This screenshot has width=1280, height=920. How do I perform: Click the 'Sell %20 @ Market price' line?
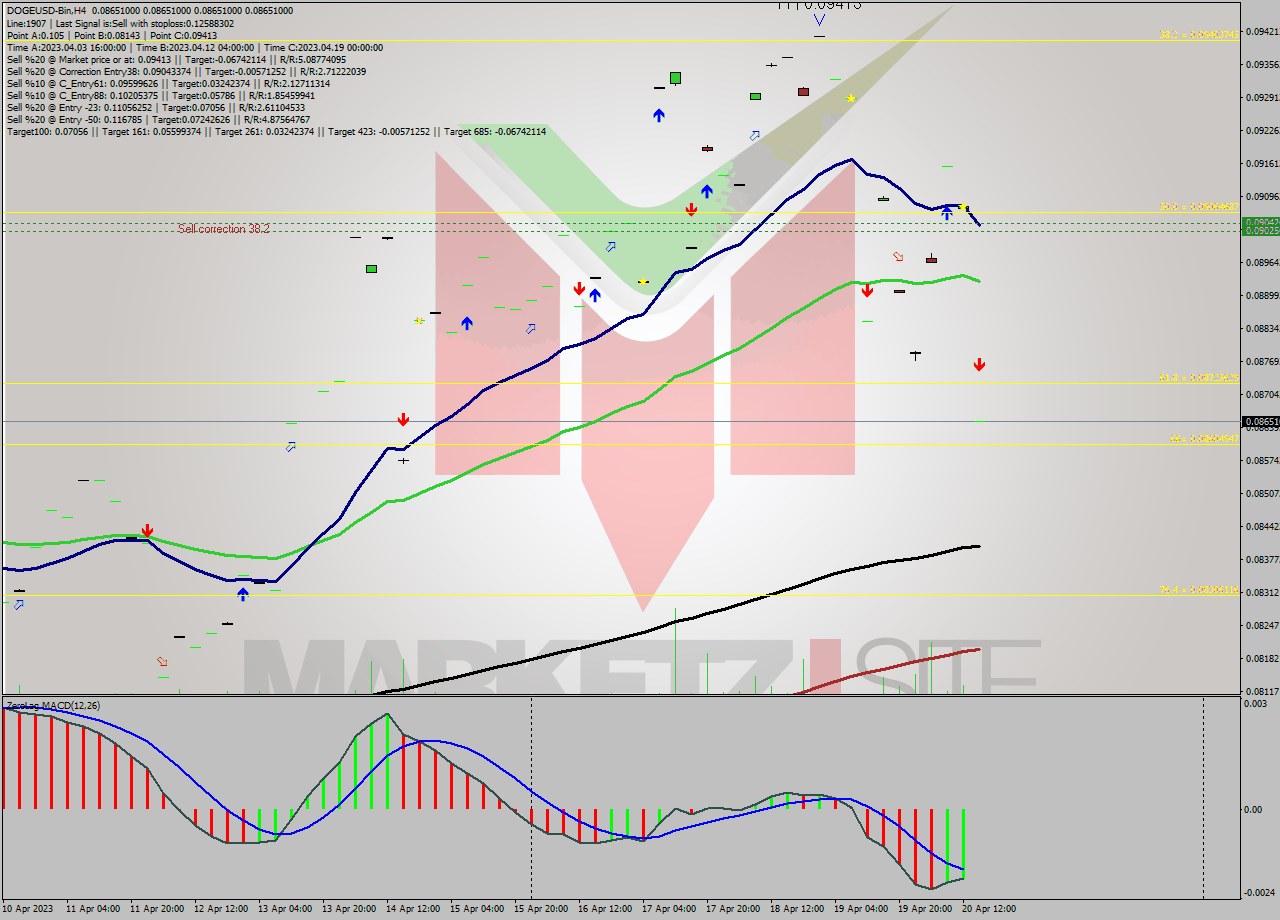click(176, 59)
